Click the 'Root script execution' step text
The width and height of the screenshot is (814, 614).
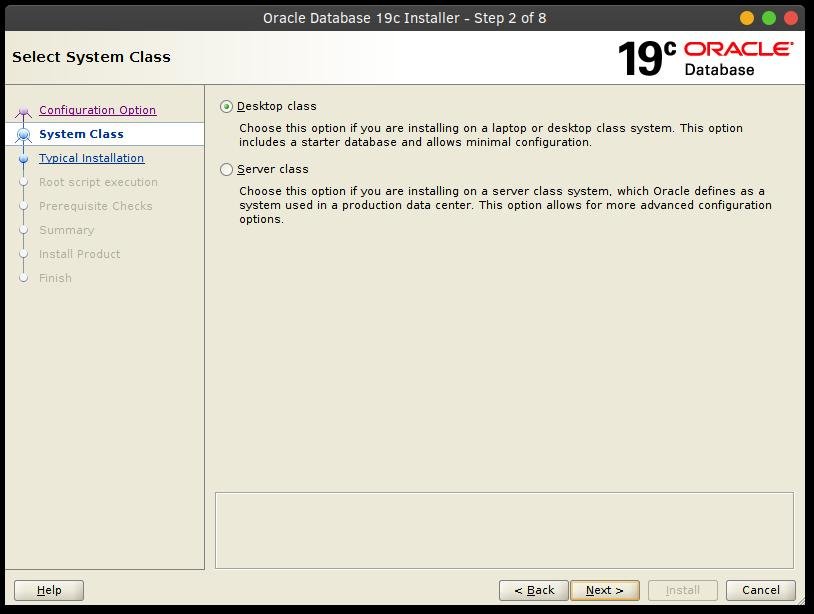[98, 182]
